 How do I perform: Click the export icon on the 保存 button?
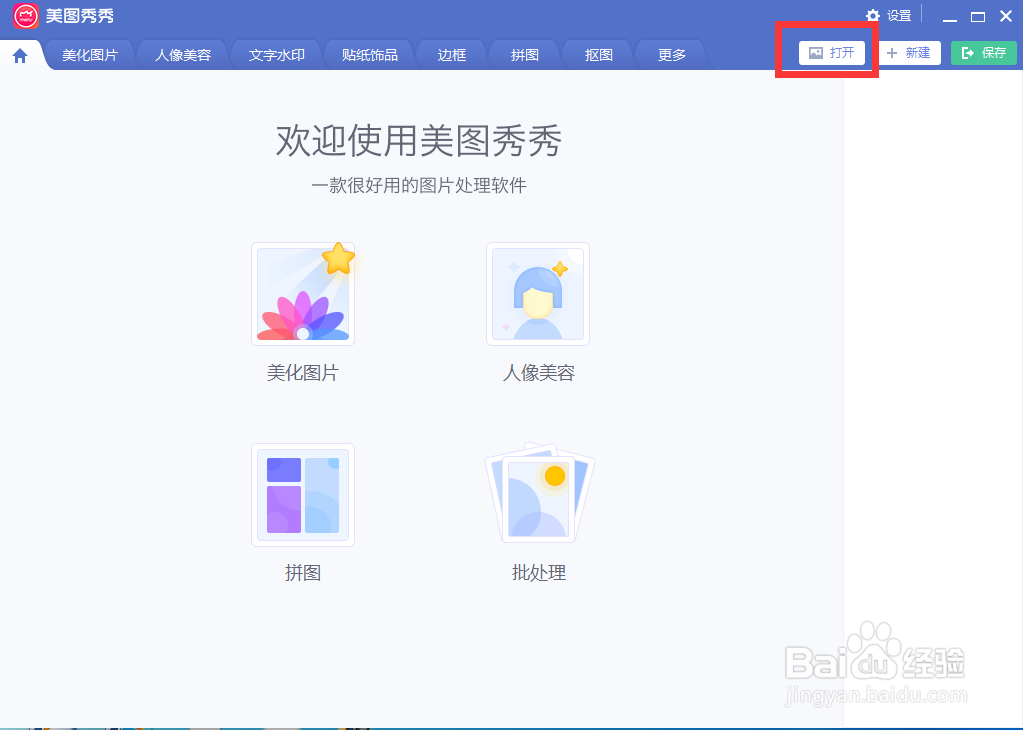967,52
